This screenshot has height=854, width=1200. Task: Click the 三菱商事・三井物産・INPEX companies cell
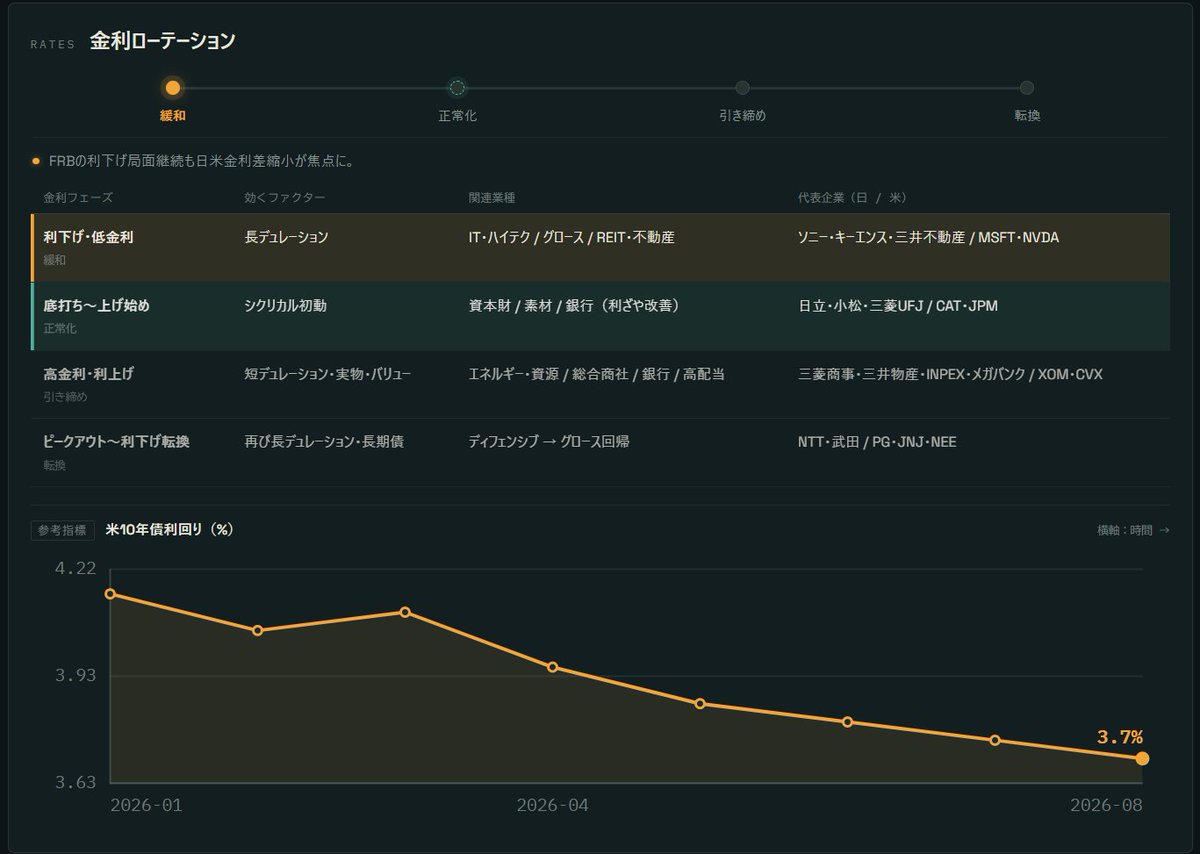[950, 374]
